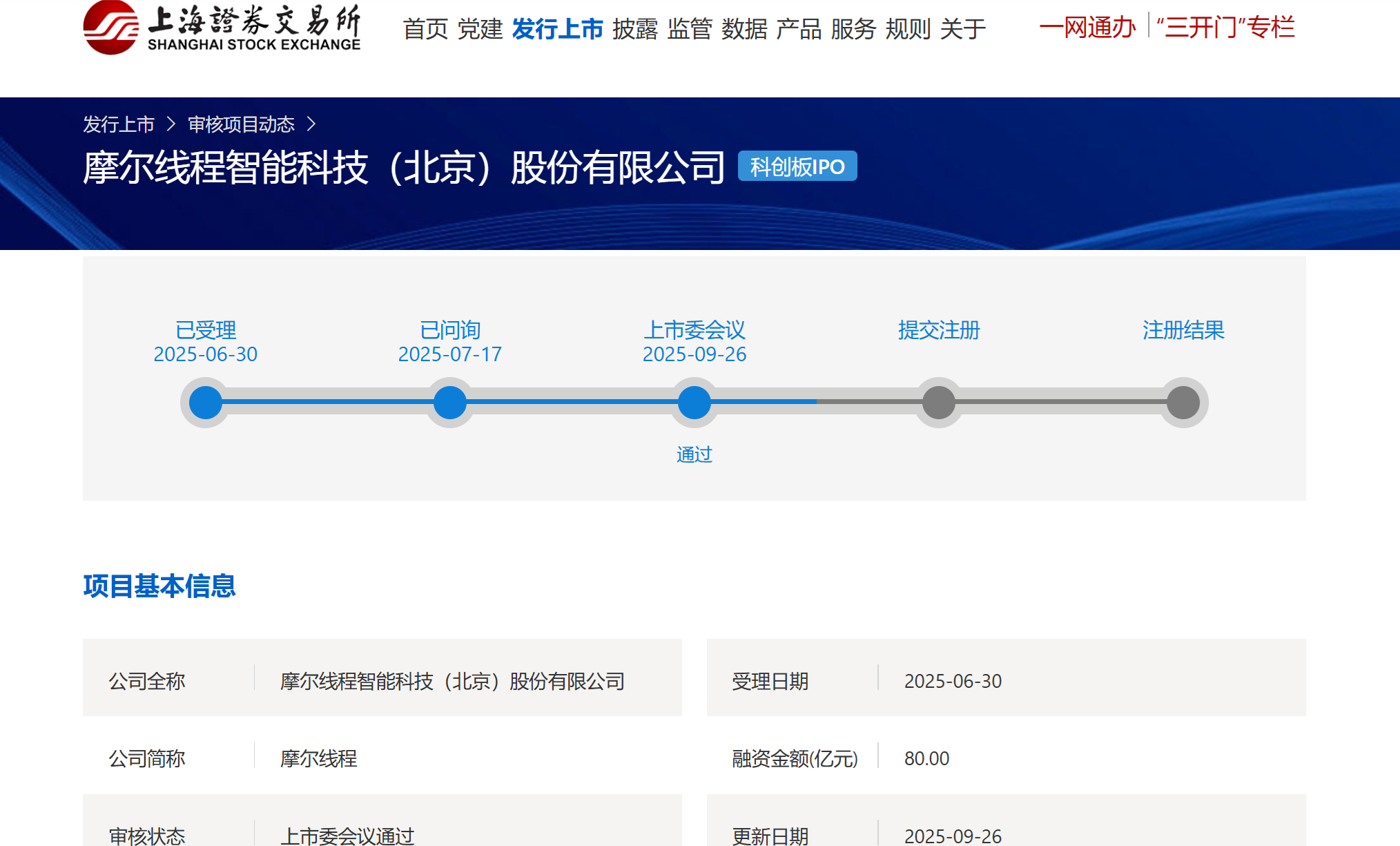The image size is (1400, 846).
Task: Click the 已问询 stage label
Action: [450, 330]
